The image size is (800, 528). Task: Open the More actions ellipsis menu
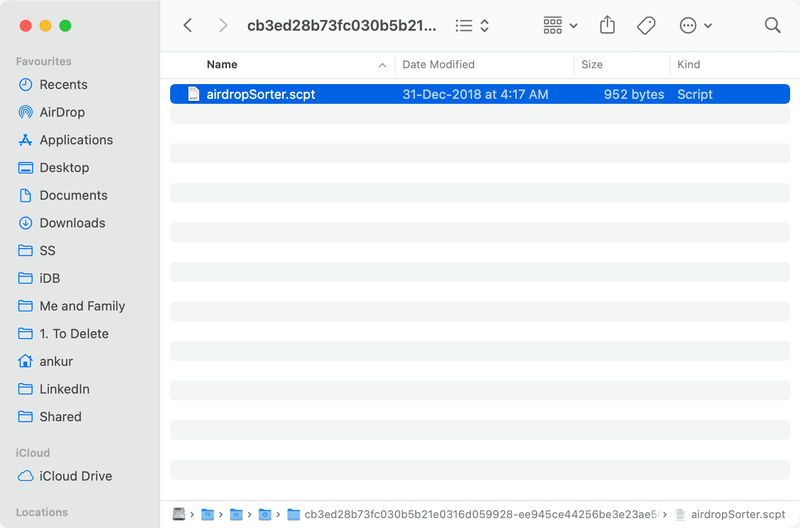point(695,26)
